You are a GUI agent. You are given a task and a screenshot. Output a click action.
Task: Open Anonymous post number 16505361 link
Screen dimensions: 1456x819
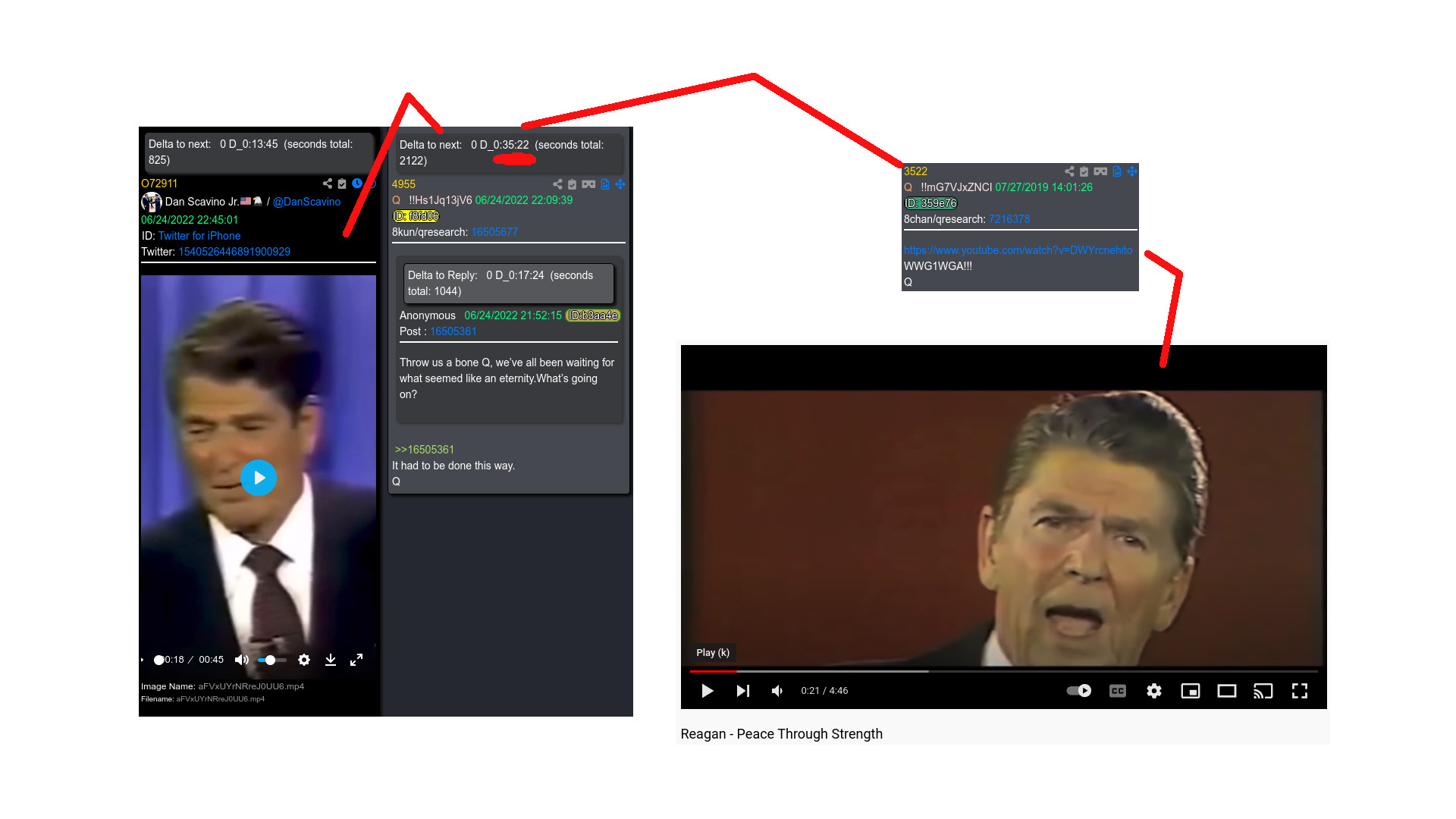click(453, 331)
